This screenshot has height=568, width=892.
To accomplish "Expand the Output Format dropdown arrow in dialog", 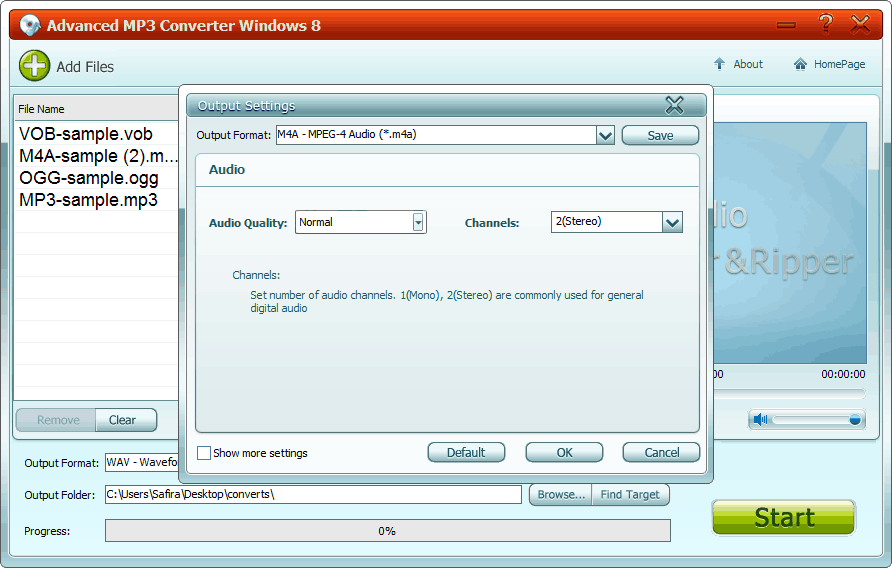I will click(x=605, y=135).
